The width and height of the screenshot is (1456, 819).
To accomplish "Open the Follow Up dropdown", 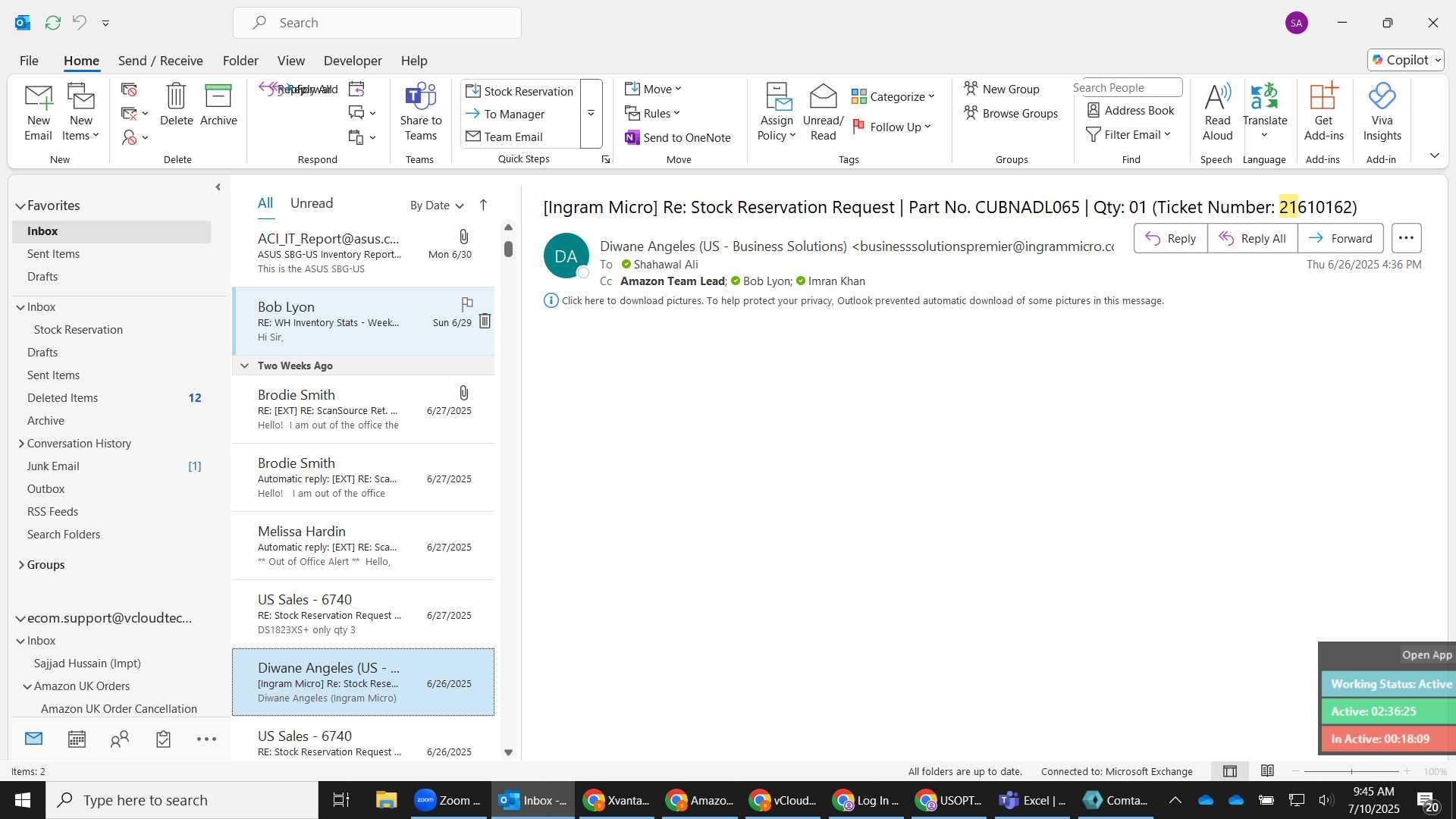I will point(892,127).
